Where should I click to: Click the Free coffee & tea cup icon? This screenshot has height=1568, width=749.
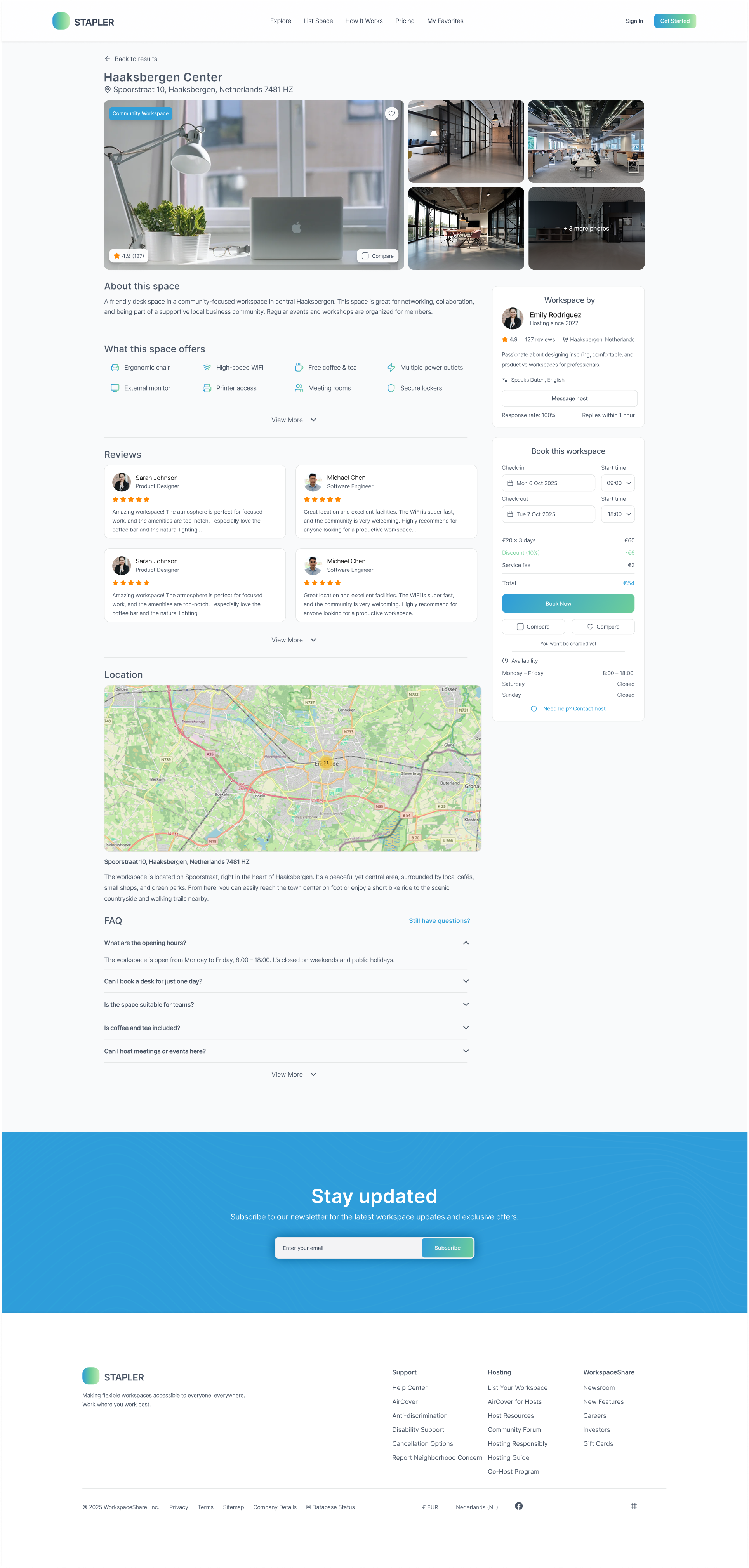[x=299, y=368]
